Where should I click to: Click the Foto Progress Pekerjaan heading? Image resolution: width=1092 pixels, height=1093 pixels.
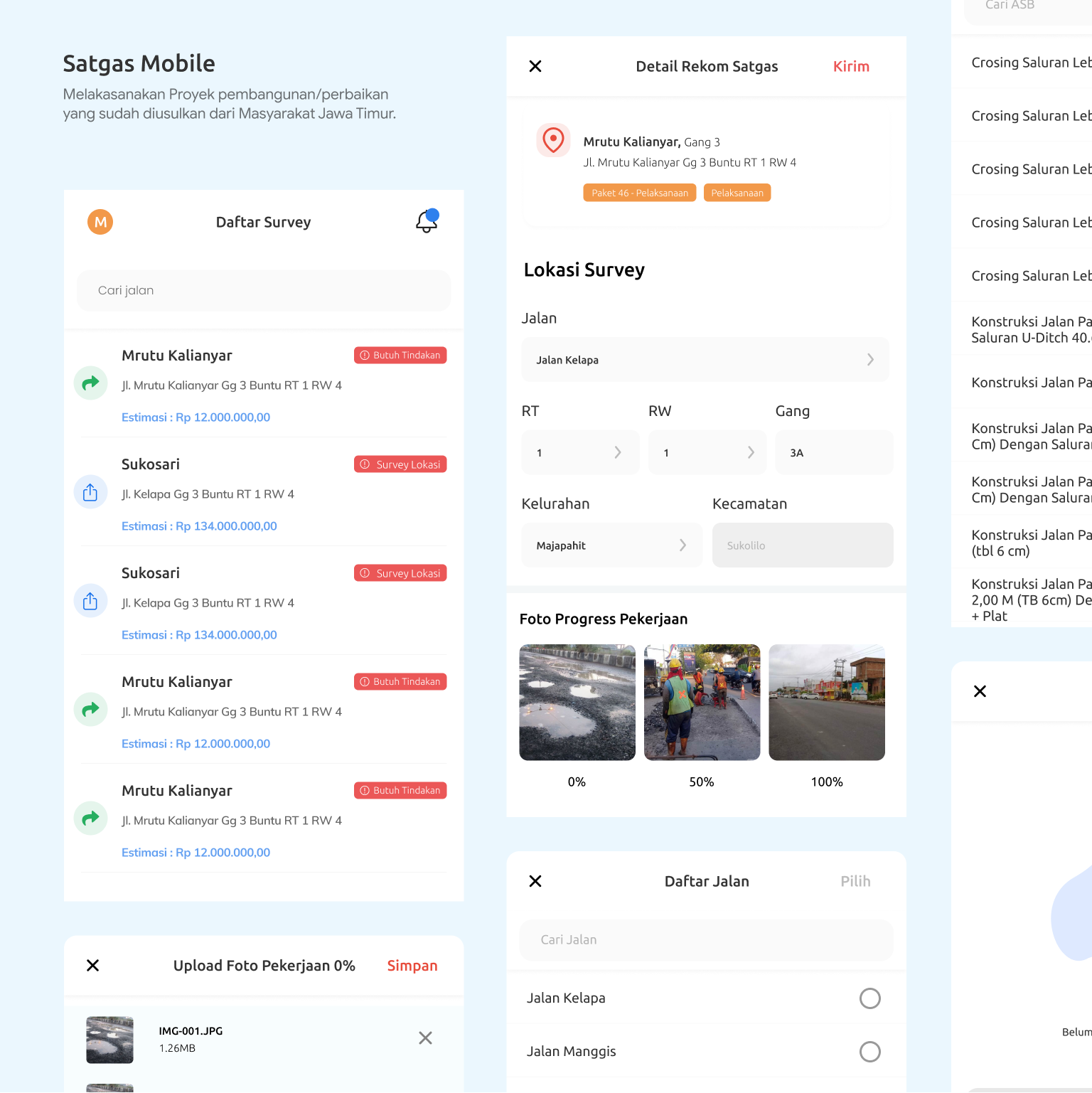click(x=604, y=619)
